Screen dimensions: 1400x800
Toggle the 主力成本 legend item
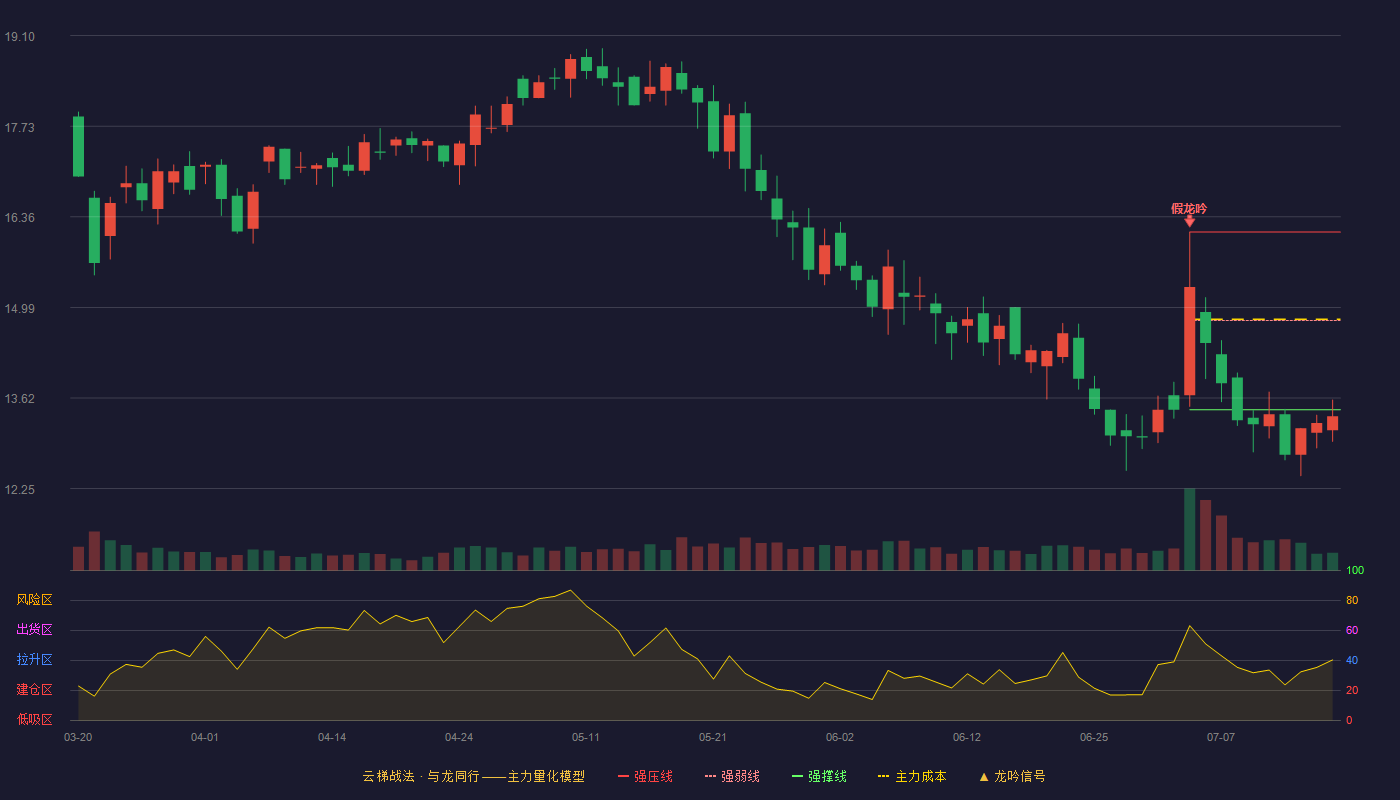click(912, 776)
